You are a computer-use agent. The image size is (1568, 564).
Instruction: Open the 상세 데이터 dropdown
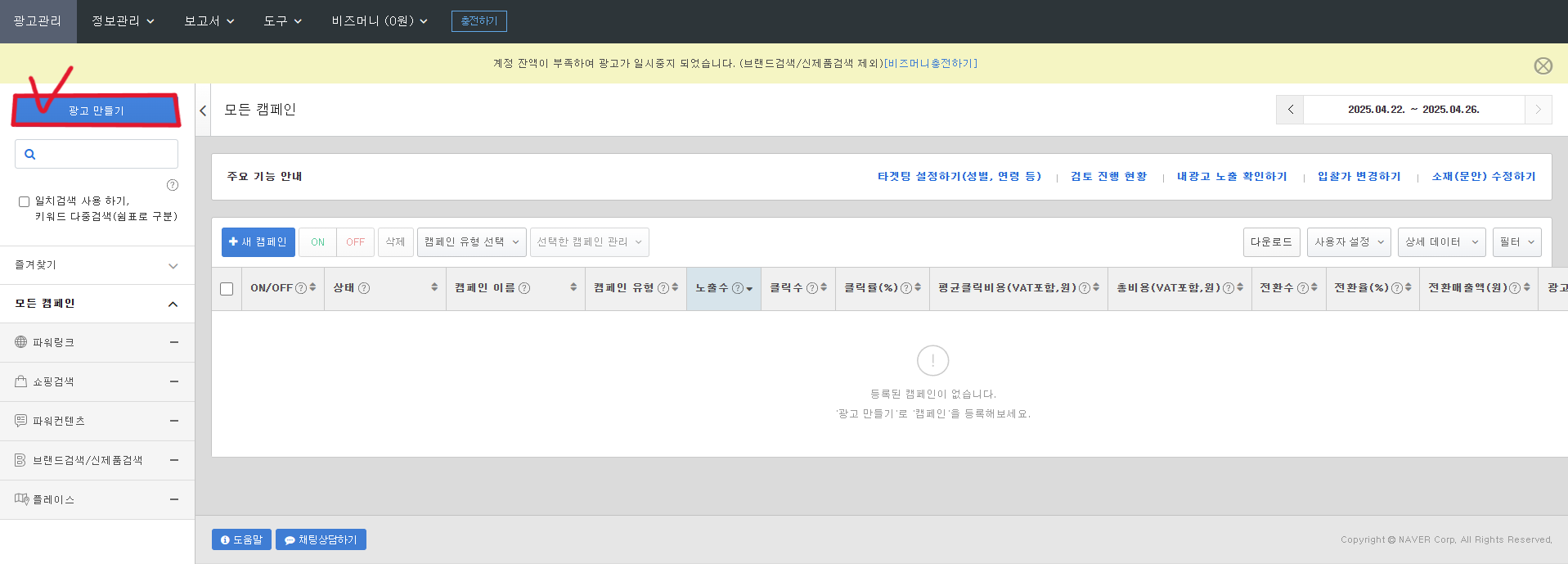click(1442, 242)
